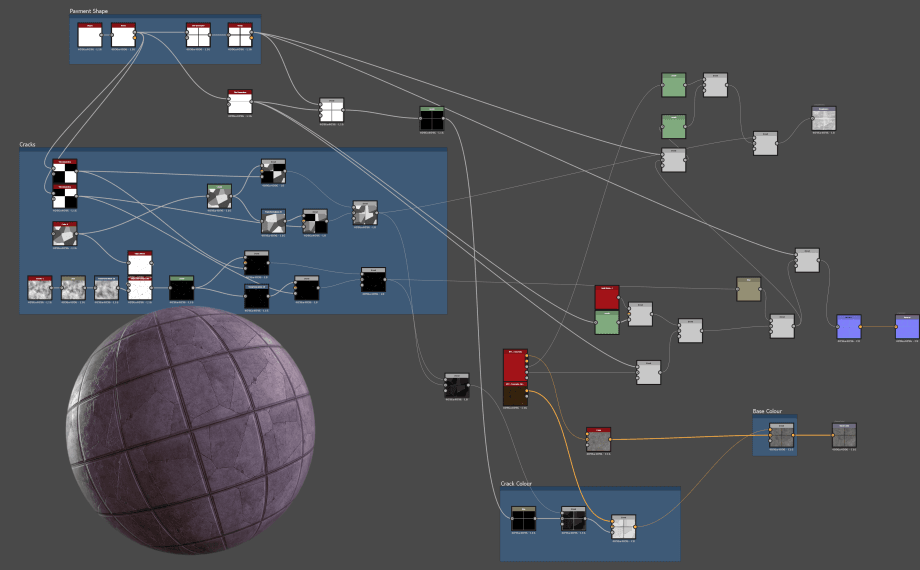The height and width of the screenshot is (570, 920).
Task: Select the upper checker node in Cracks frame
Action: tap(65, 171)
